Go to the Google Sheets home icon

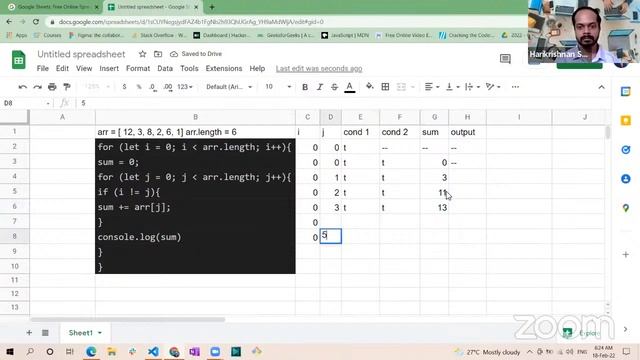pyautogui.click(x=18, y=60)
